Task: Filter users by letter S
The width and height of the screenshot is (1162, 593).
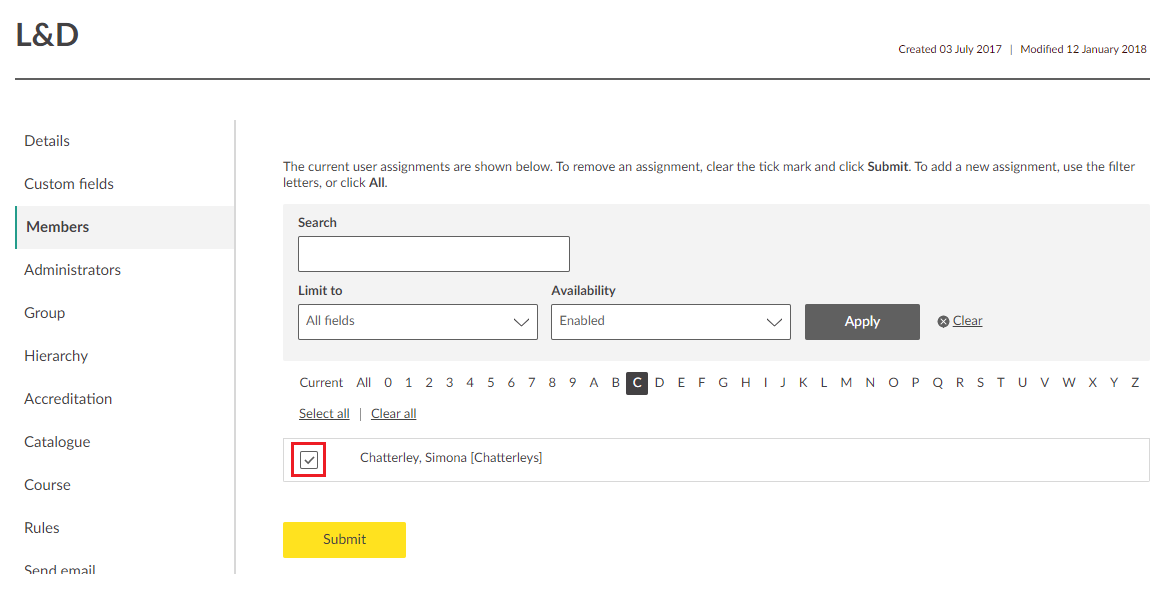Action: point(980,383)
